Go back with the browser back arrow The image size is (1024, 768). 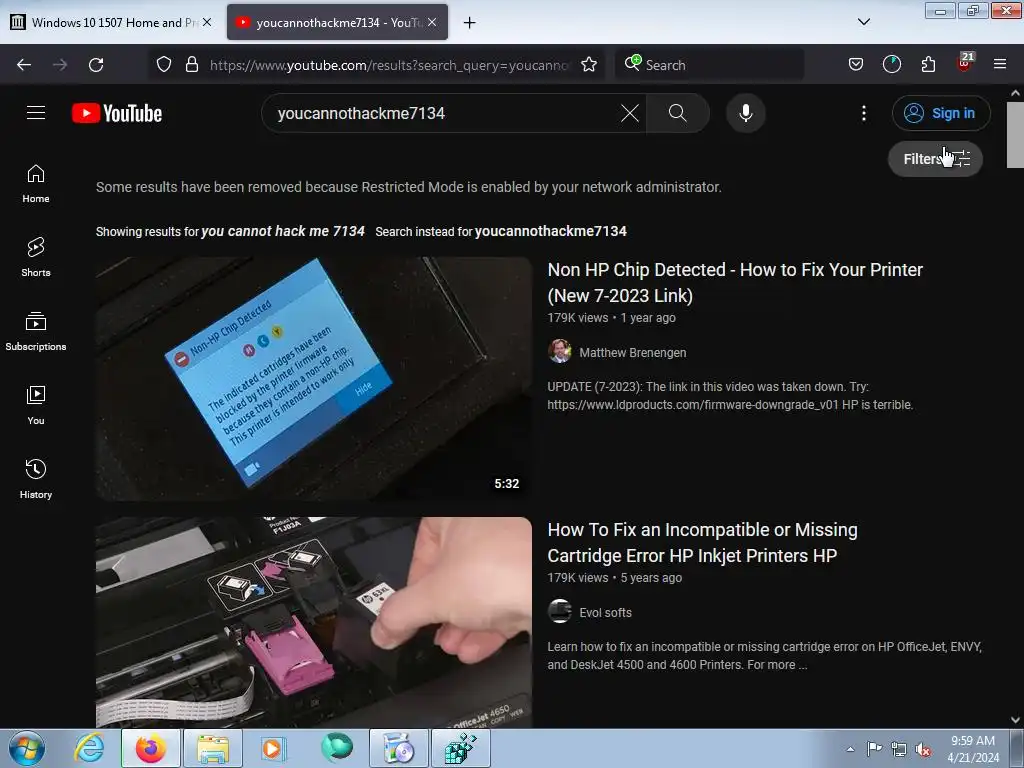tap(24, 65)
